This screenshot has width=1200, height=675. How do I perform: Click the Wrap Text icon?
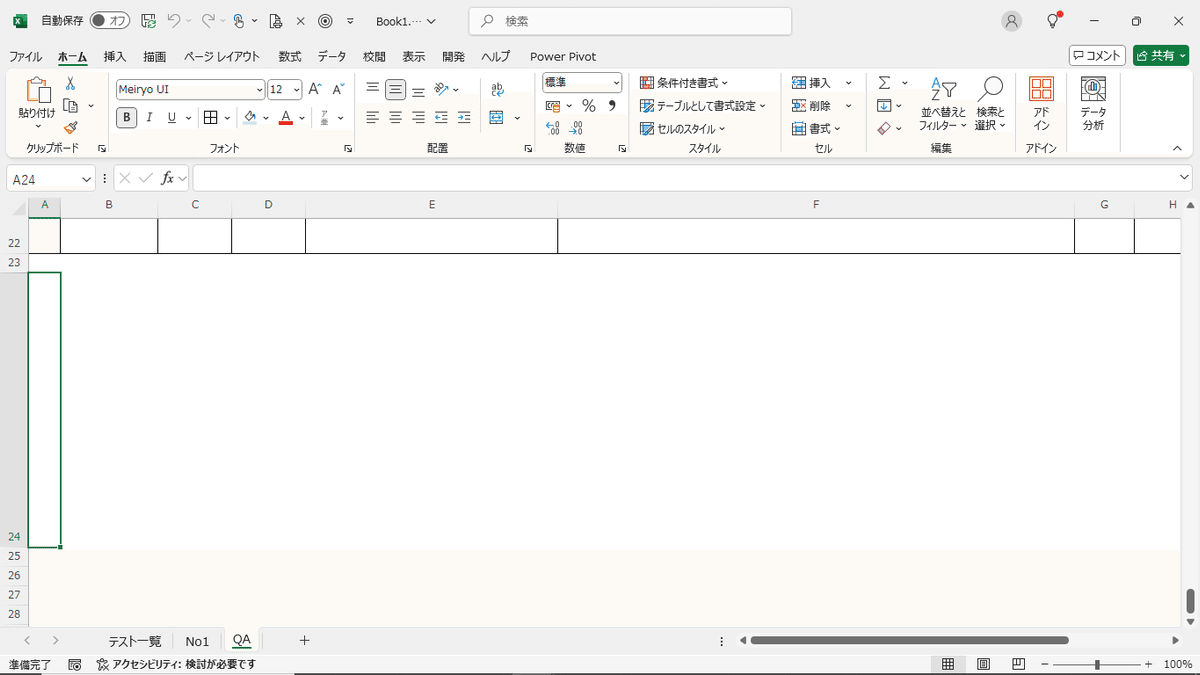[497, 89]
